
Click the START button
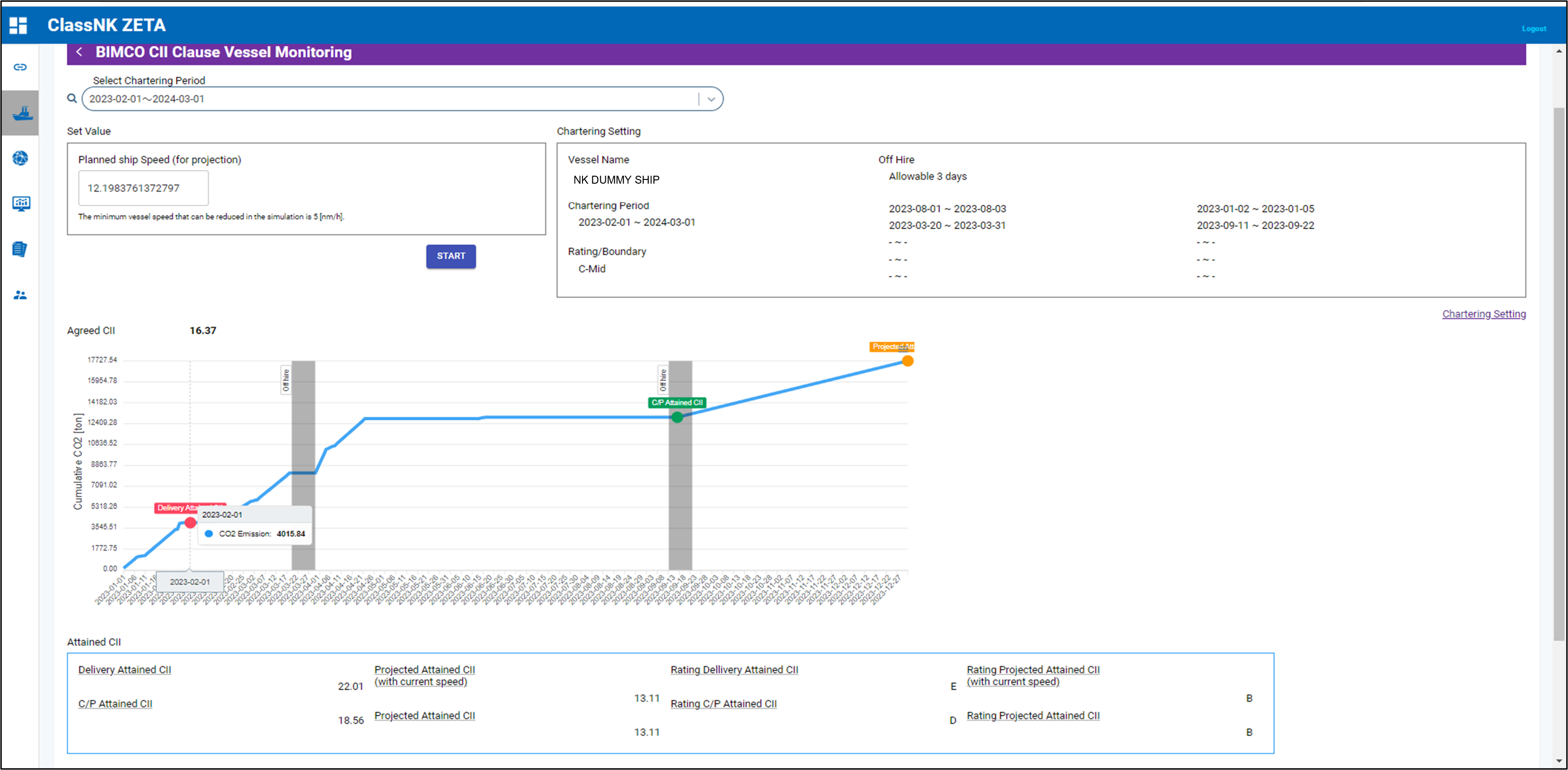(x=451, y=256)
